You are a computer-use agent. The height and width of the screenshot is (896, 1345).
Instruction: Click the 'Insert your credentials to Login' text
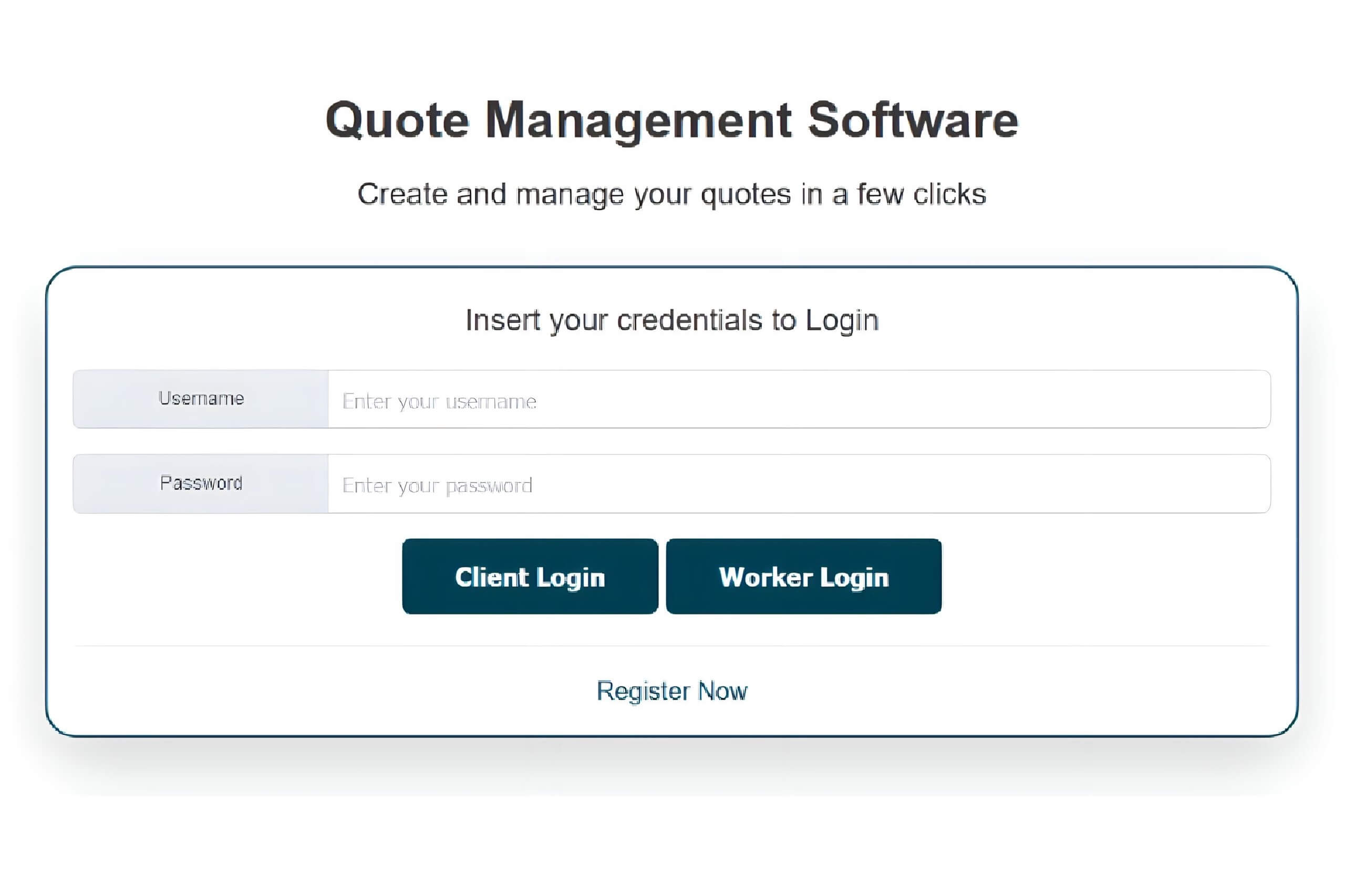[x=671, y=320]
